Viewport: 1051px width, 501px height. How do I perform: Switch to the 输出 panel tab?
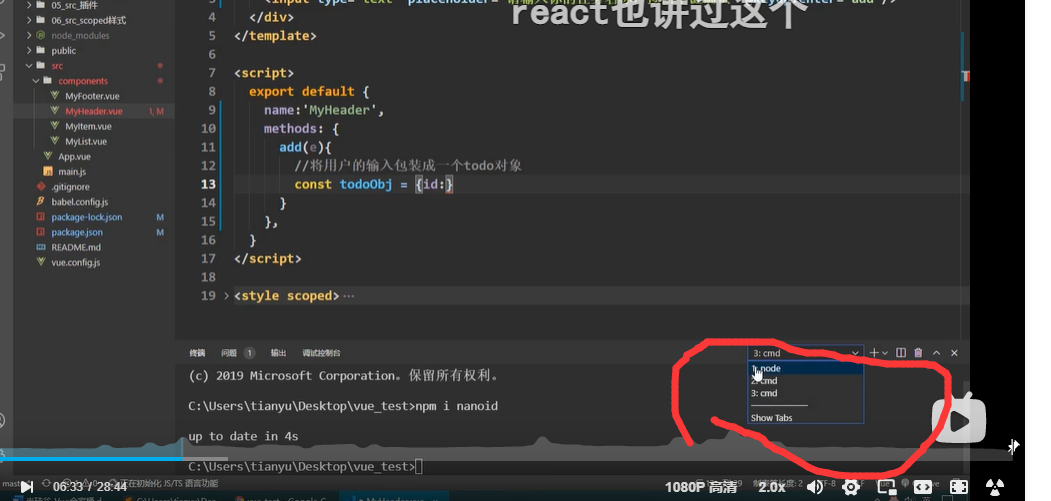tap(278, 353)
